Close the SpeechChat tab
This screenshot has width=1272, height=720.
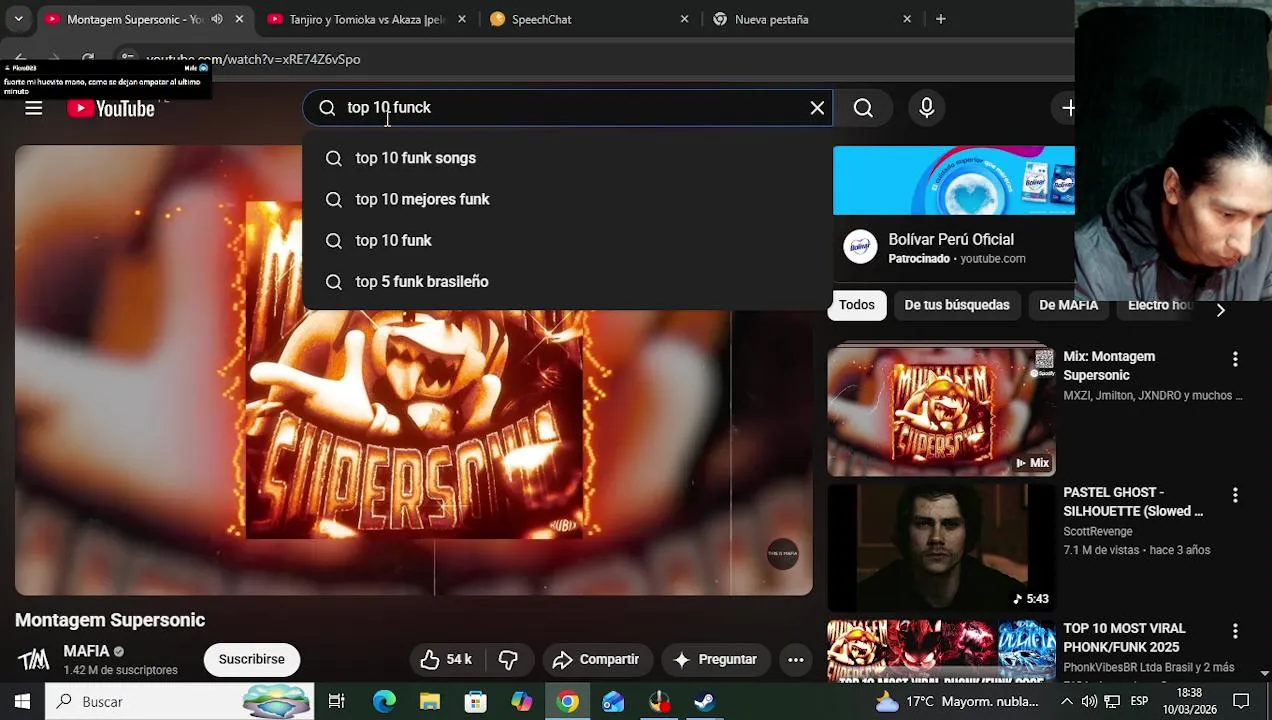[684, 19]
